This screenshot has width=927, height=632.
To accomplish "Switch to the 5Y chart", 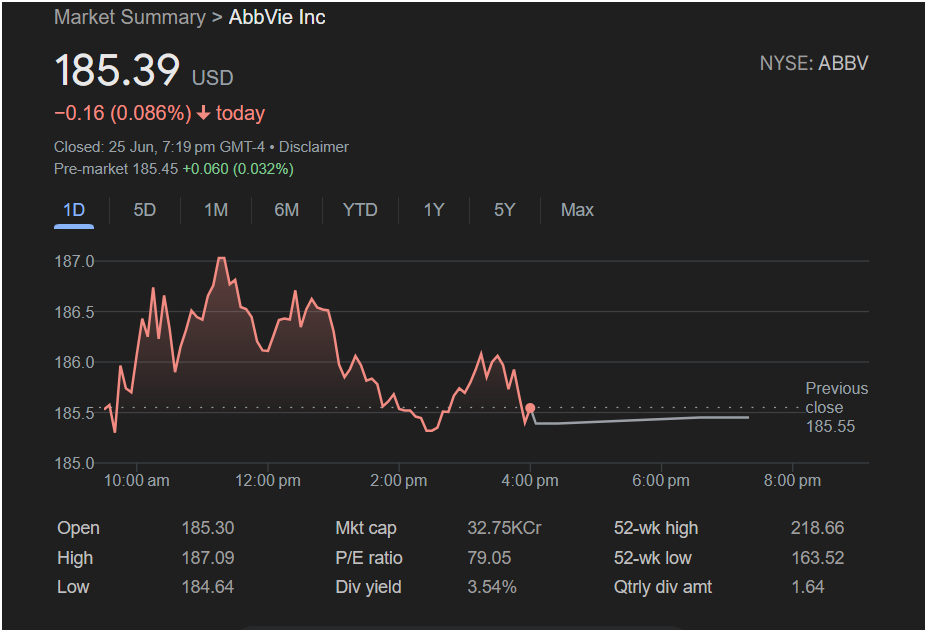I will point(504,210).
